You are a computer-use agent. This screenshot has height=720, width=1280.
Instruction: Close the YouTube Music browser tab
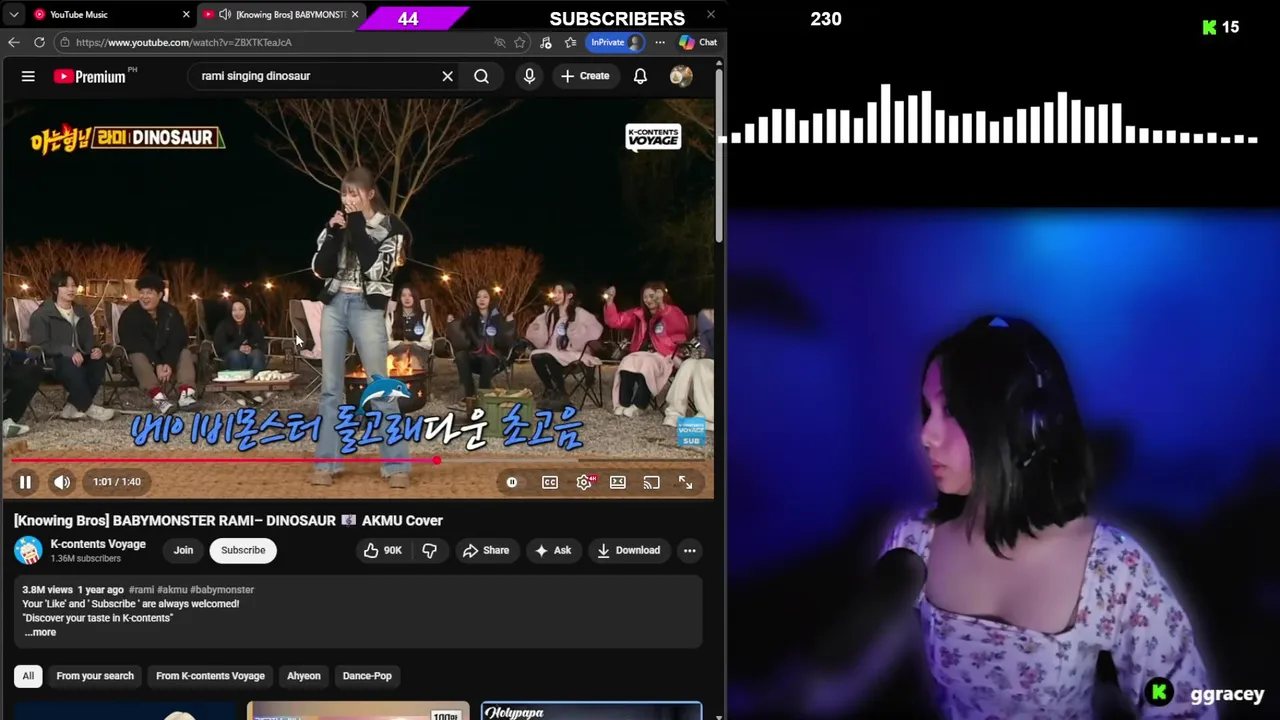pyautogui.click(x=186, y=14)
